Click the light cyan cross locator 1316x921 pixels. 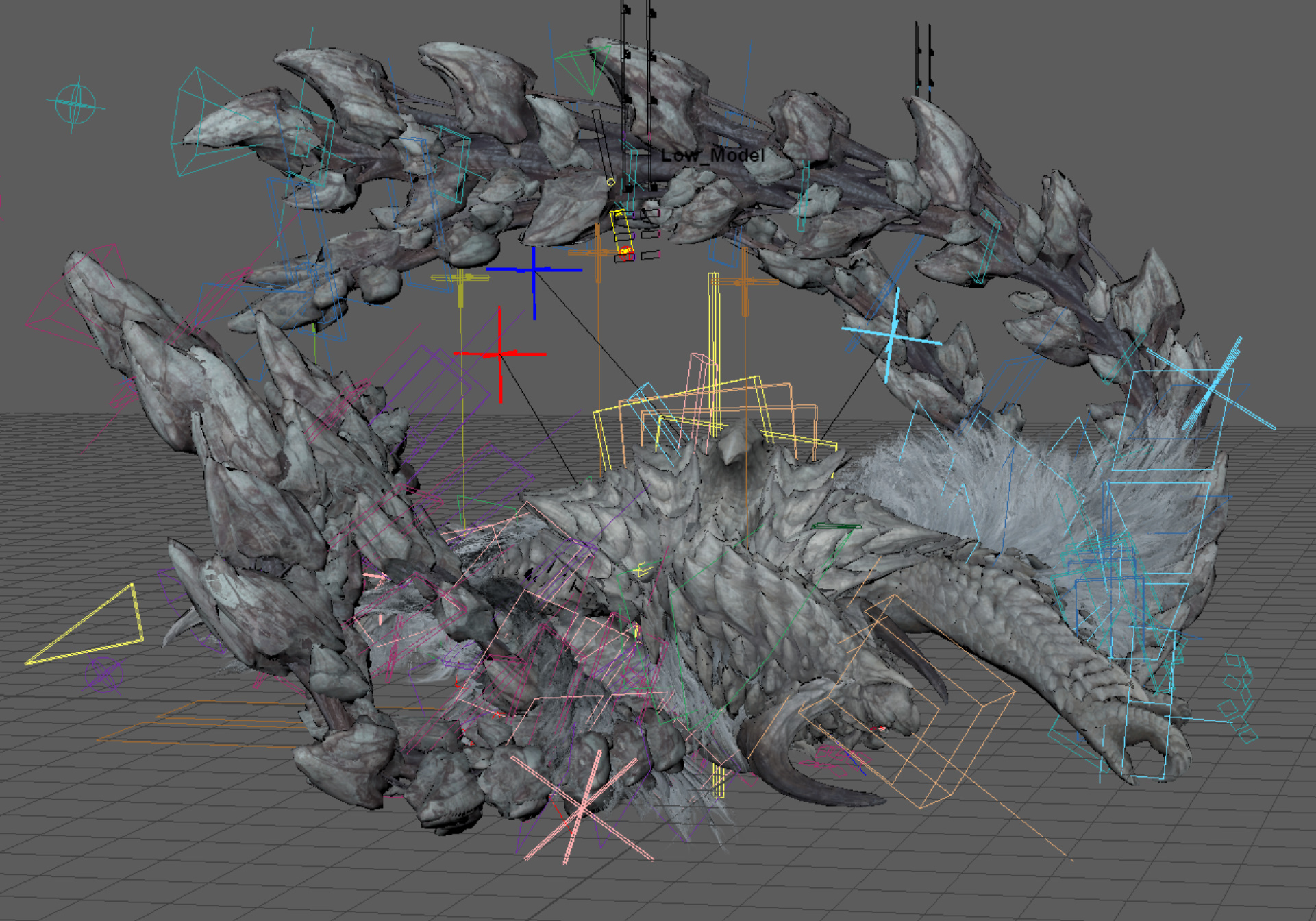coord(891,336)
